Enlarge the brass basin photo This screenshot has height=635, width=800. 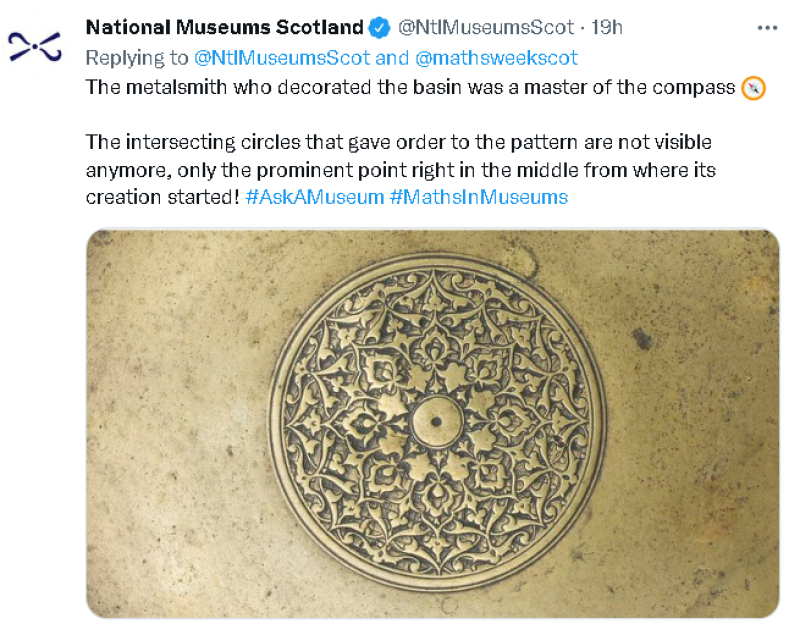pos(433,423)
